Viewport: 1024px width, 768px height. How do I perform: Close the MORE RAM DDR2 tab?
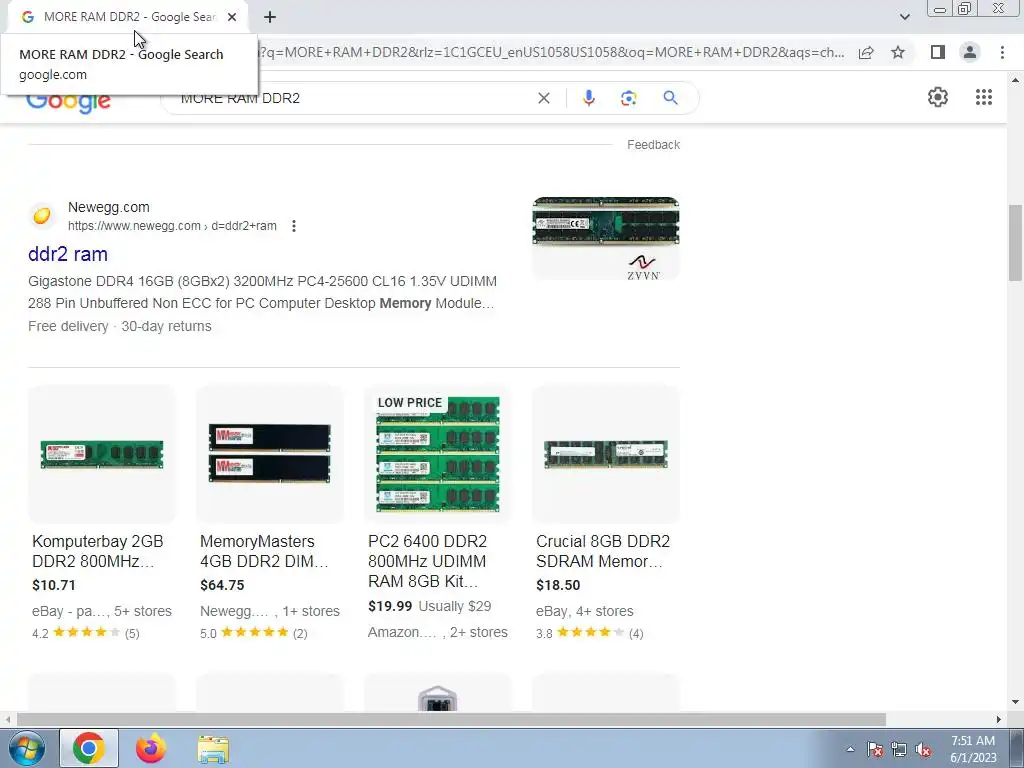pos(232,17)
